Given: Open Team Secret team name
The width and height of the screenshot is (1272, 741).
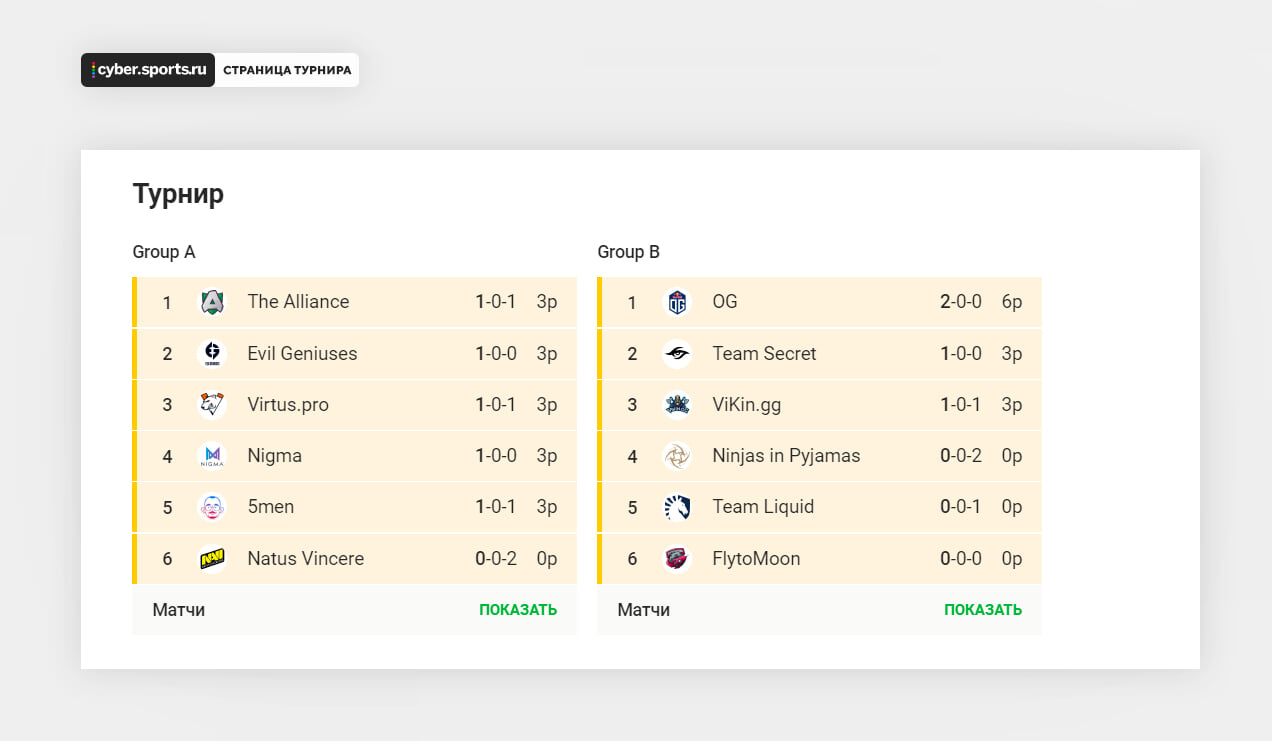Looking at the screenshot, I should [x=764, y=354].
